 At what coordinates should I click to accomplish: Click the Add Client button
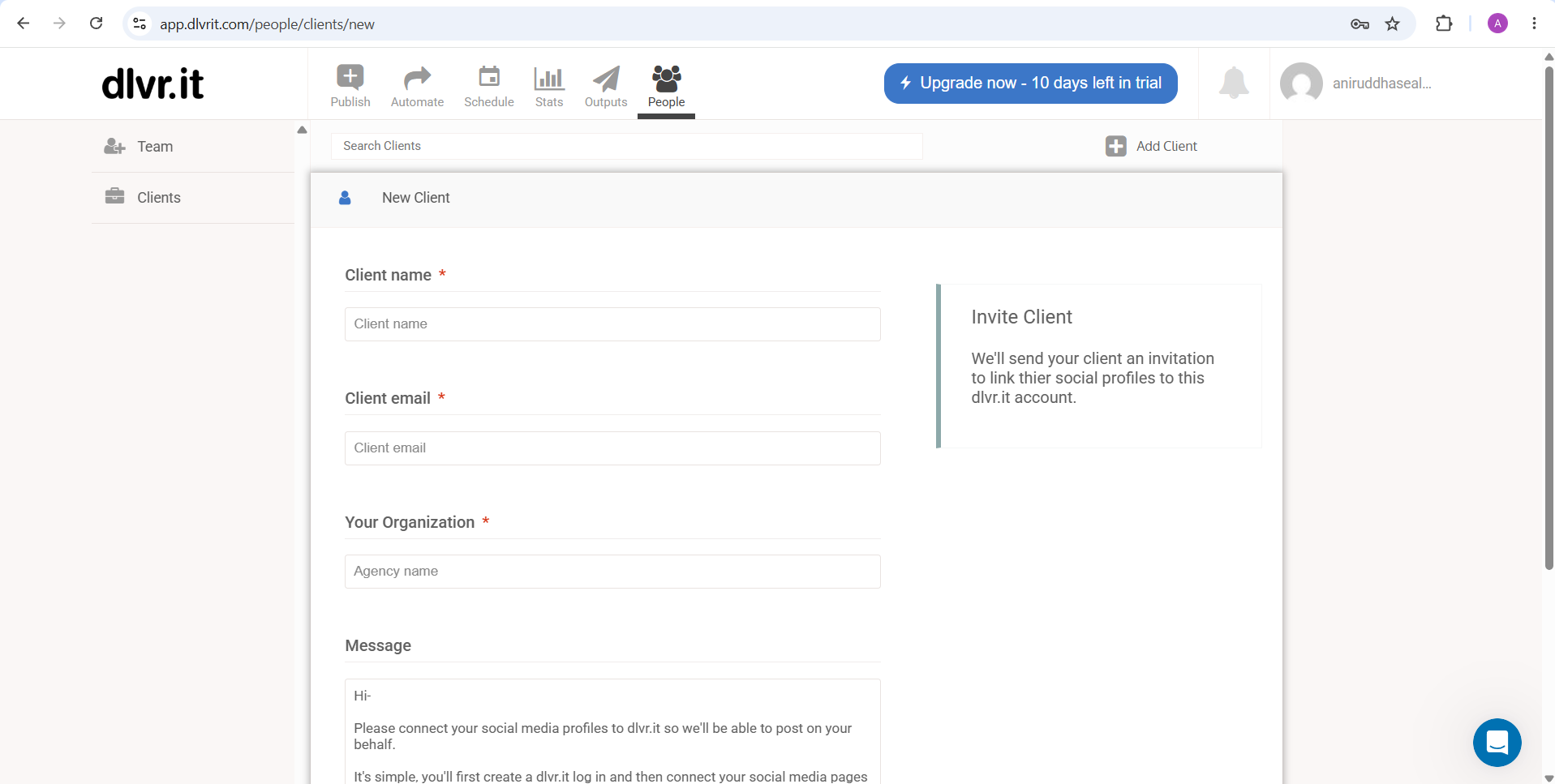coord(1151,146)
